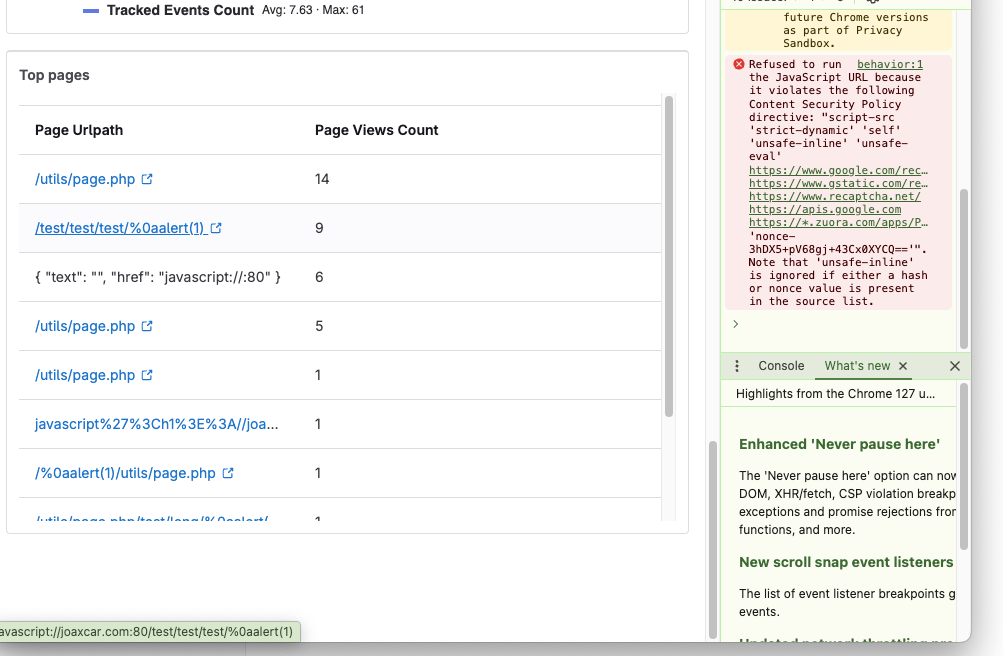The width and height of the screenshot is (1003, 656).
Task: Click the red error icon in the console message
Action: click(x=739, y=65)
